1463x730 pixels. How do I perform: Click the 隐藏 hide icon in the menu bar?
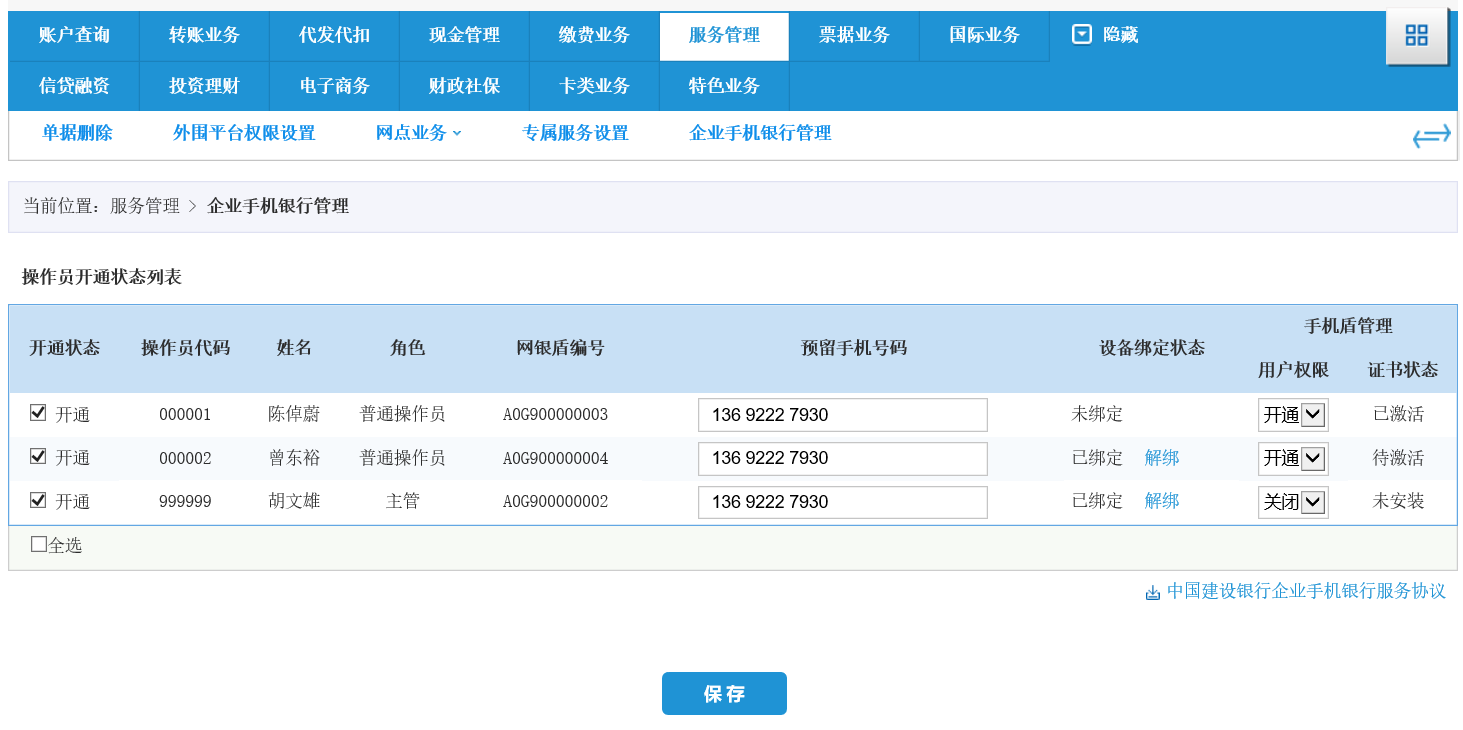pos(1081,33)
